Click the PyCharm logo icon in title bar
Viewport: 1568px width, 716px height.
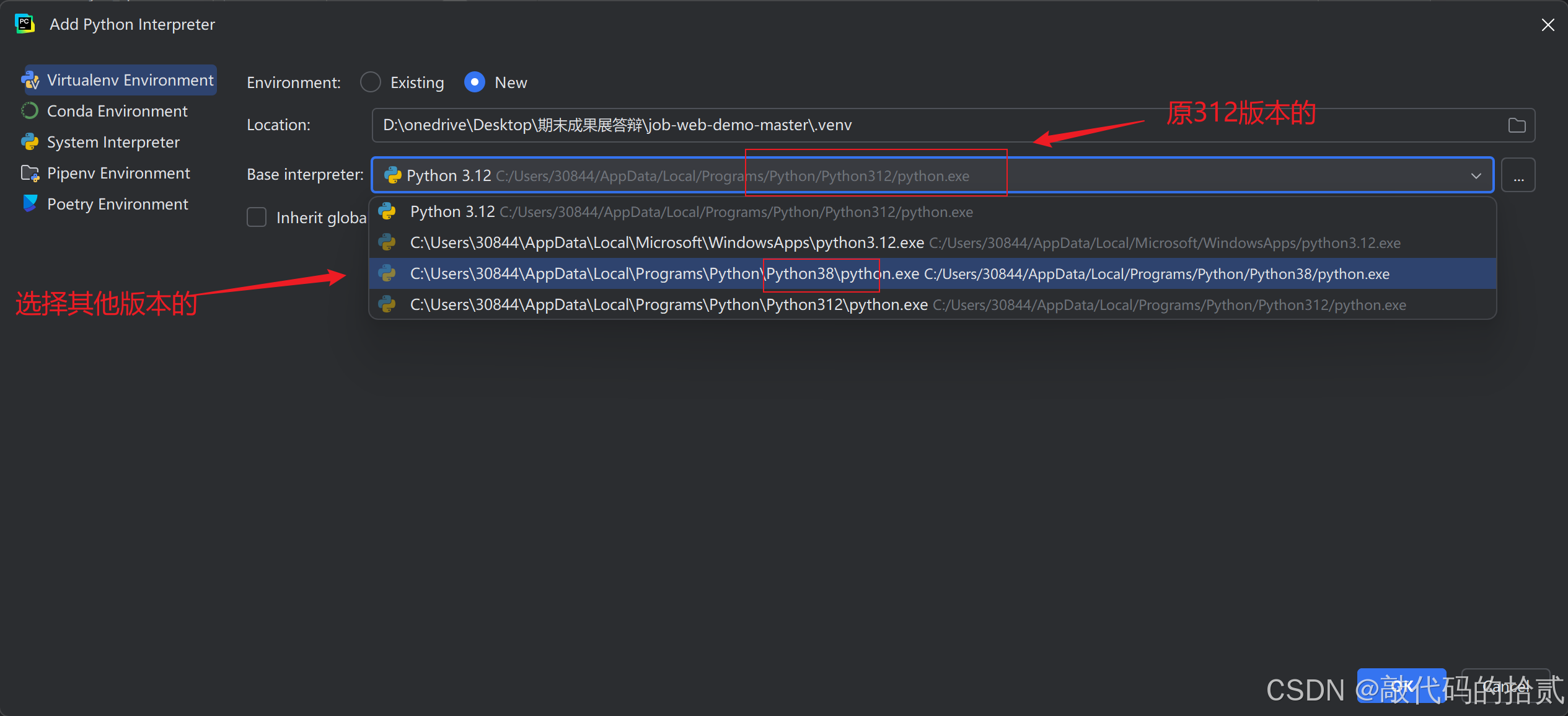point(25,24)
